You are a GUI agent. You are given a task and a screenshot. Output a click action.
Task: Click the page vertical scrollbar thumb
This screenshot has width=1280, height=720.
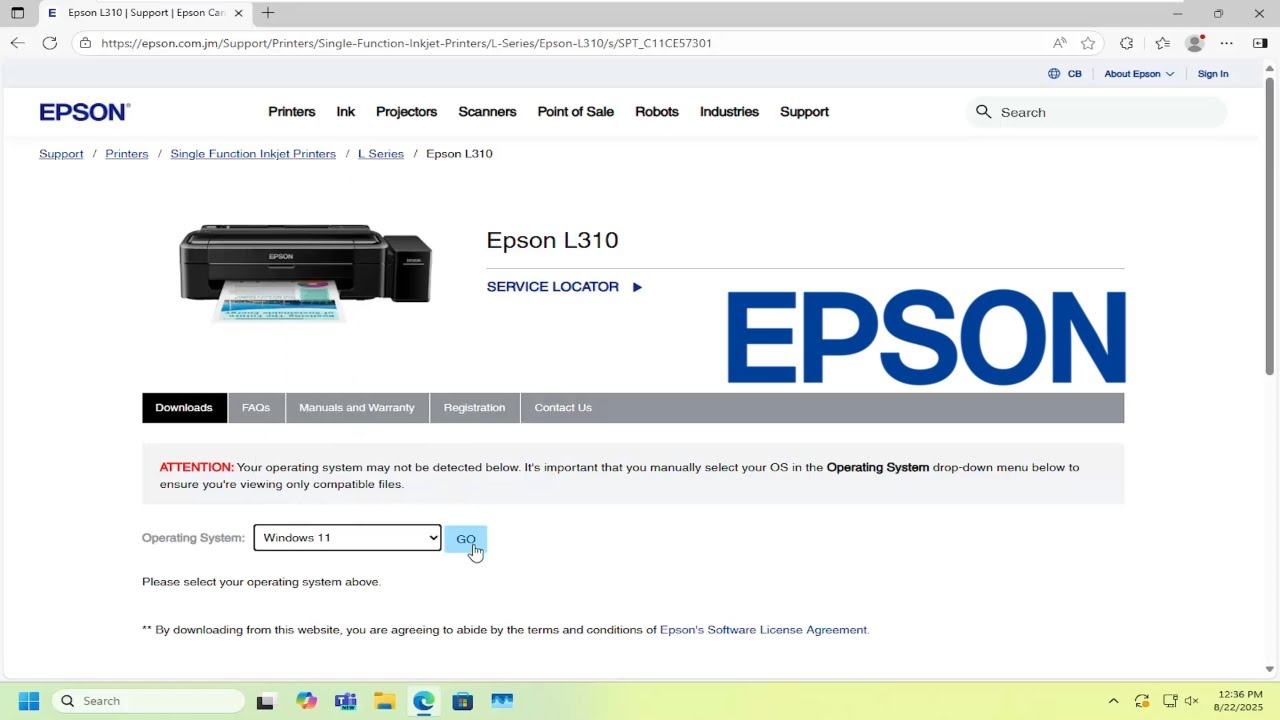pyautogui.click(x=1270, y=226)
